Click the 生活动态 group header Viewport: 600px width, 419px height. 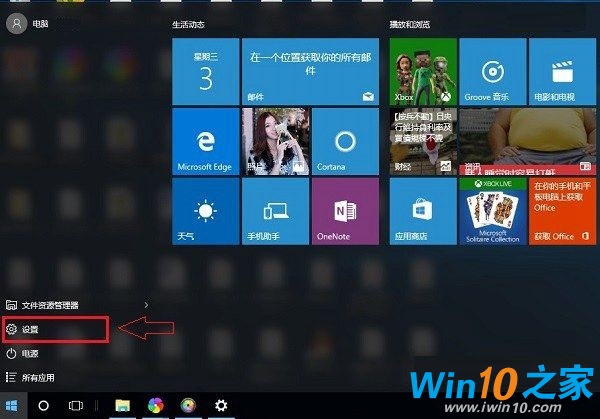188,25
